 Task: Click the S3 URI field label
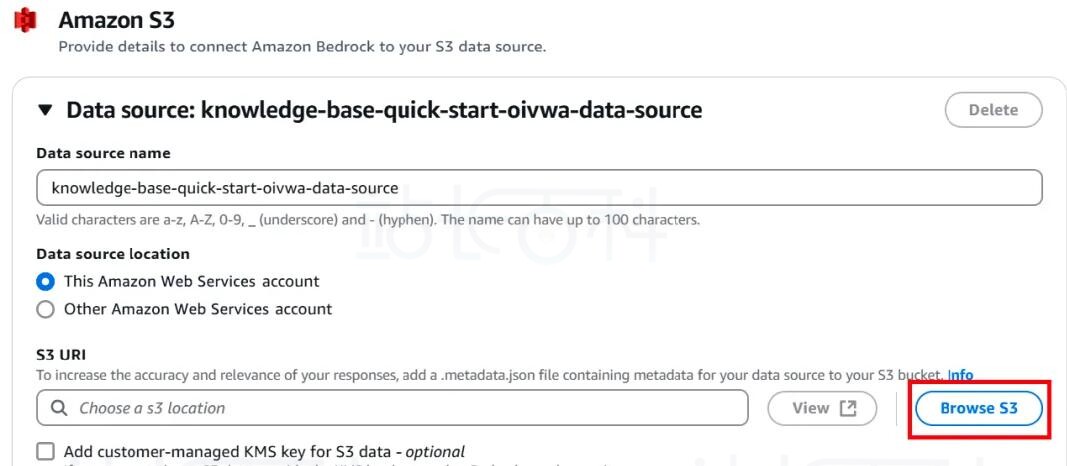tap(61, 355)
